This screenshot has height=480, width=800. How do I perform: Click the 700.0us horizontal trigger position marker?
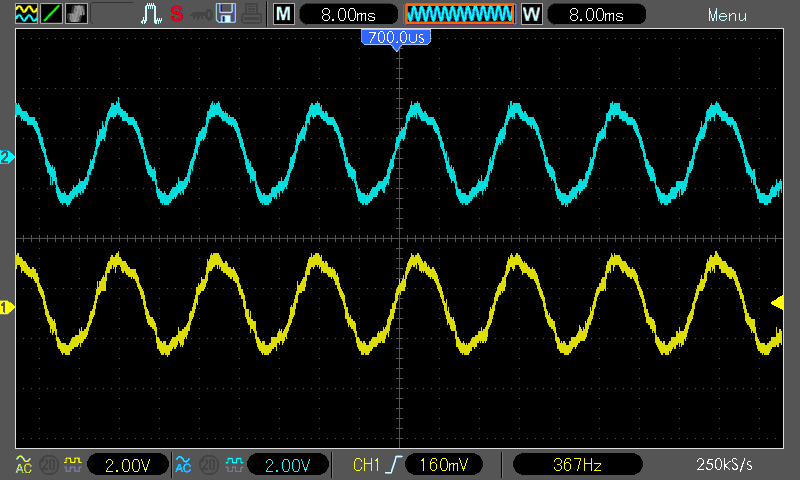[x=396, y=39]
